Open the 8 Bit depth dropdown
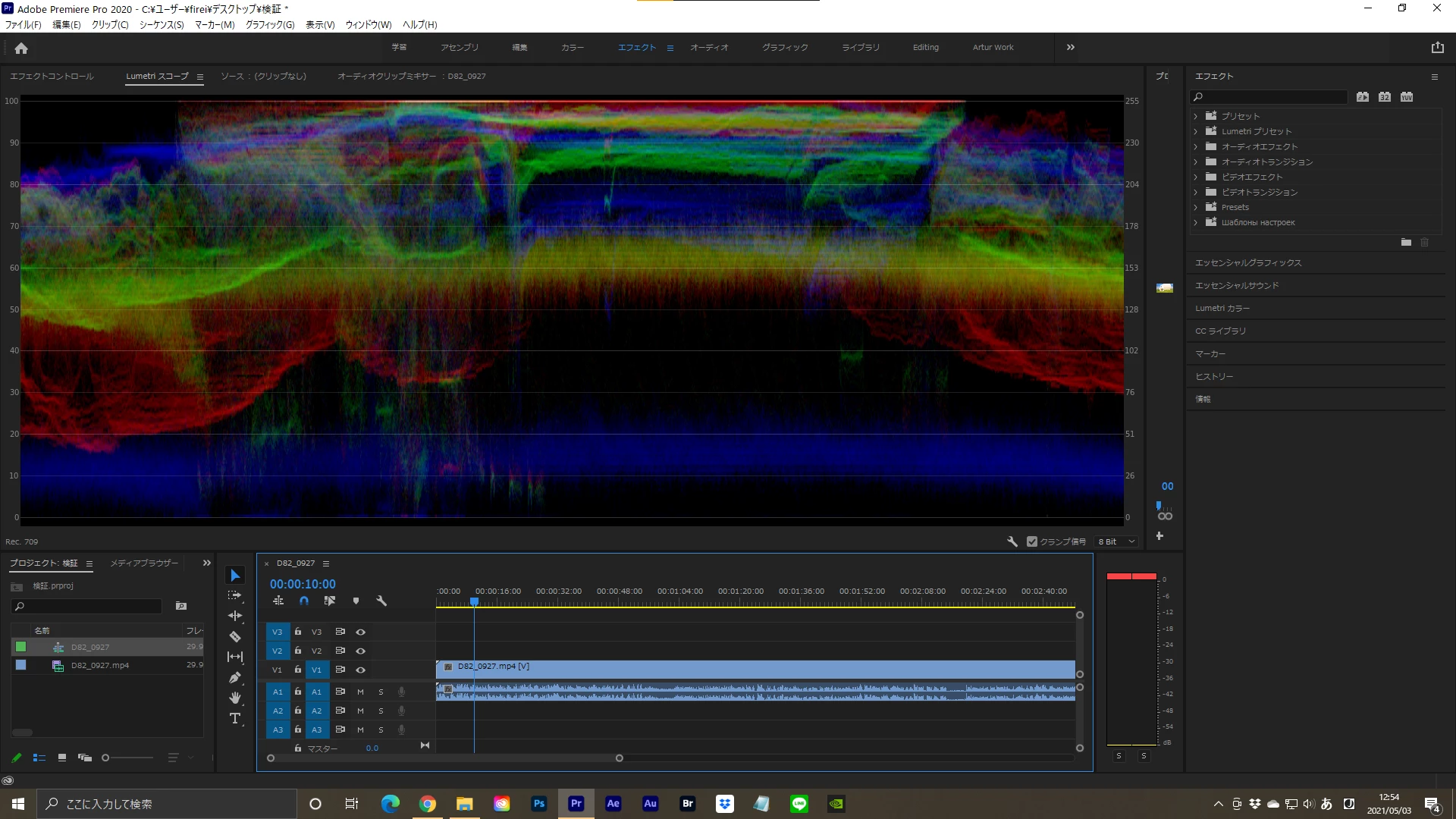 coord(1117,541)
